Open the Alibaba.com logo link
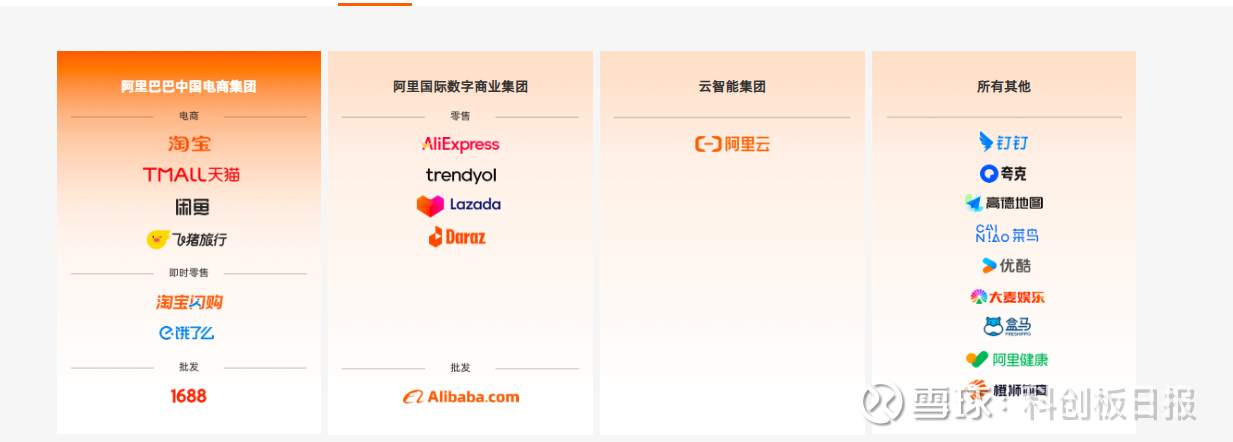 point(461,397)
